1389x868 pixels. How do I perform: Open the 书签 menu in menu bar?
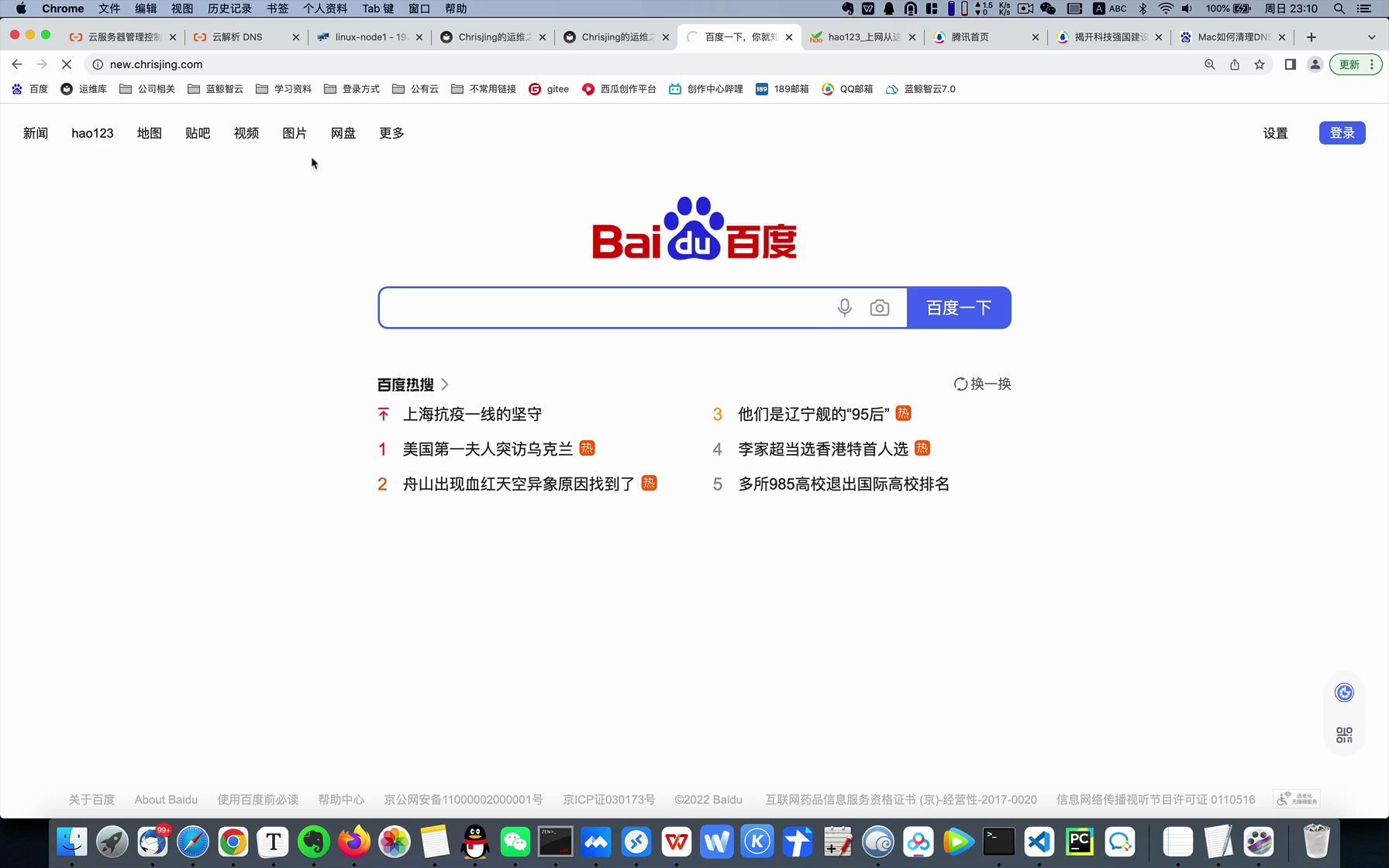pos(277,9)
